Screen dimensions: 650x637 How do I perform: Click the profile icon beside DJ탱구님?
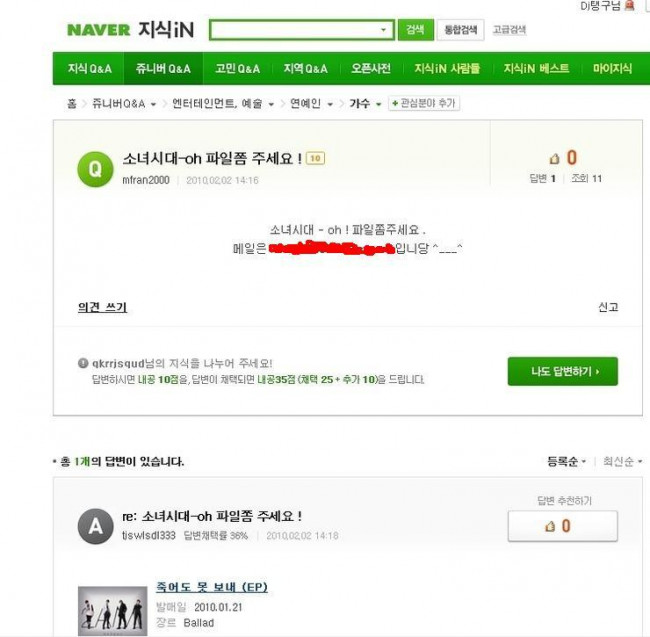coord(630,5)
